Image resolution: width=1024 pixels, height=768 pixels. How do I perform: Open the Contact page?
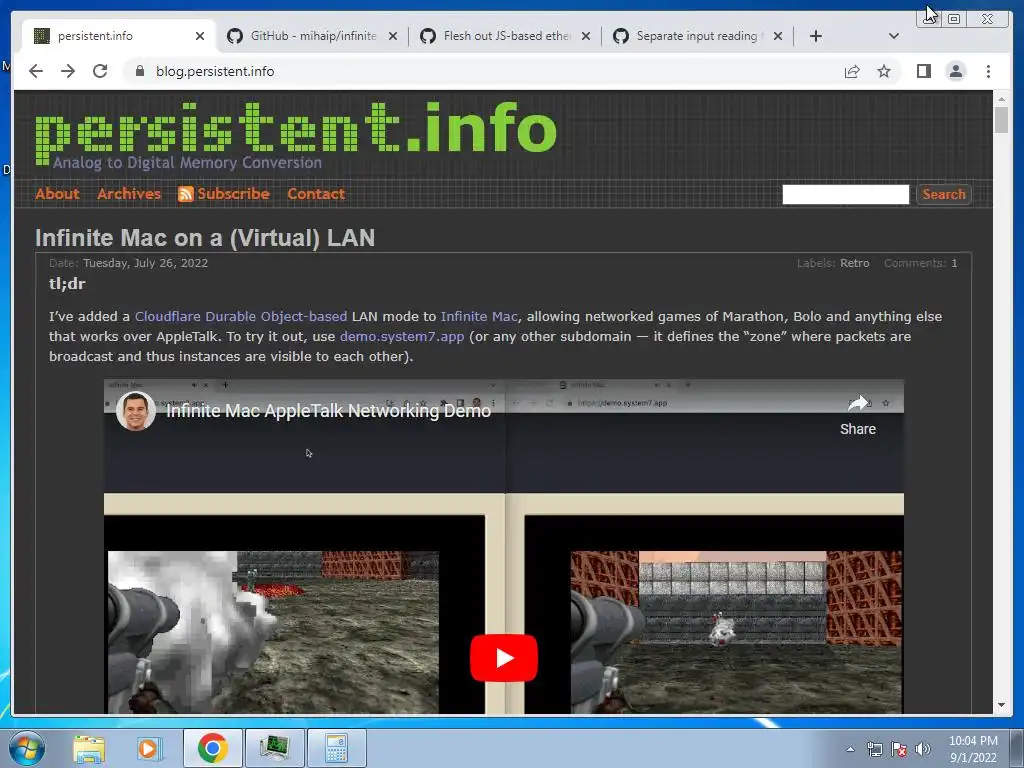[316, 194]
